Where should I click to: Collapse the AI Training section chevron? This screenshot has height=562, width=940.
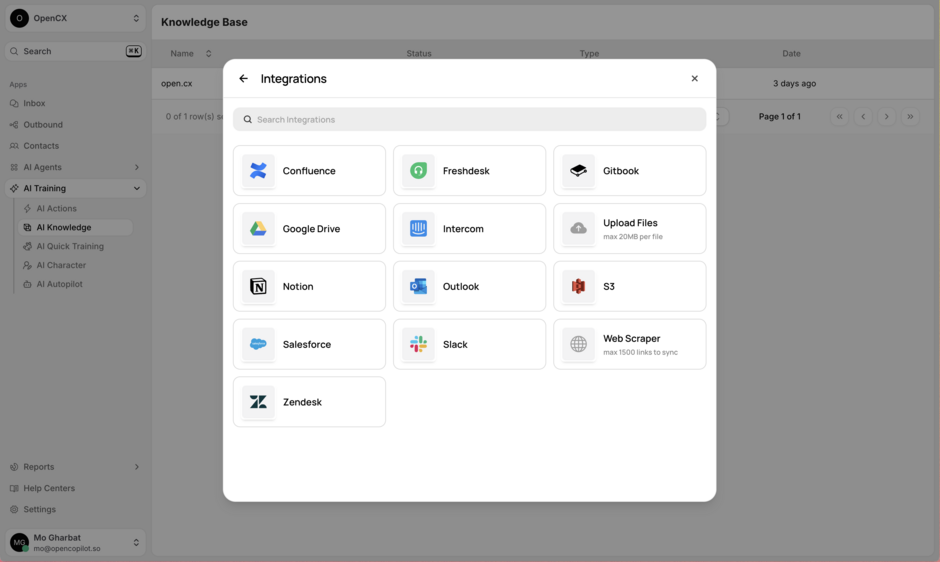pos(137,188)
